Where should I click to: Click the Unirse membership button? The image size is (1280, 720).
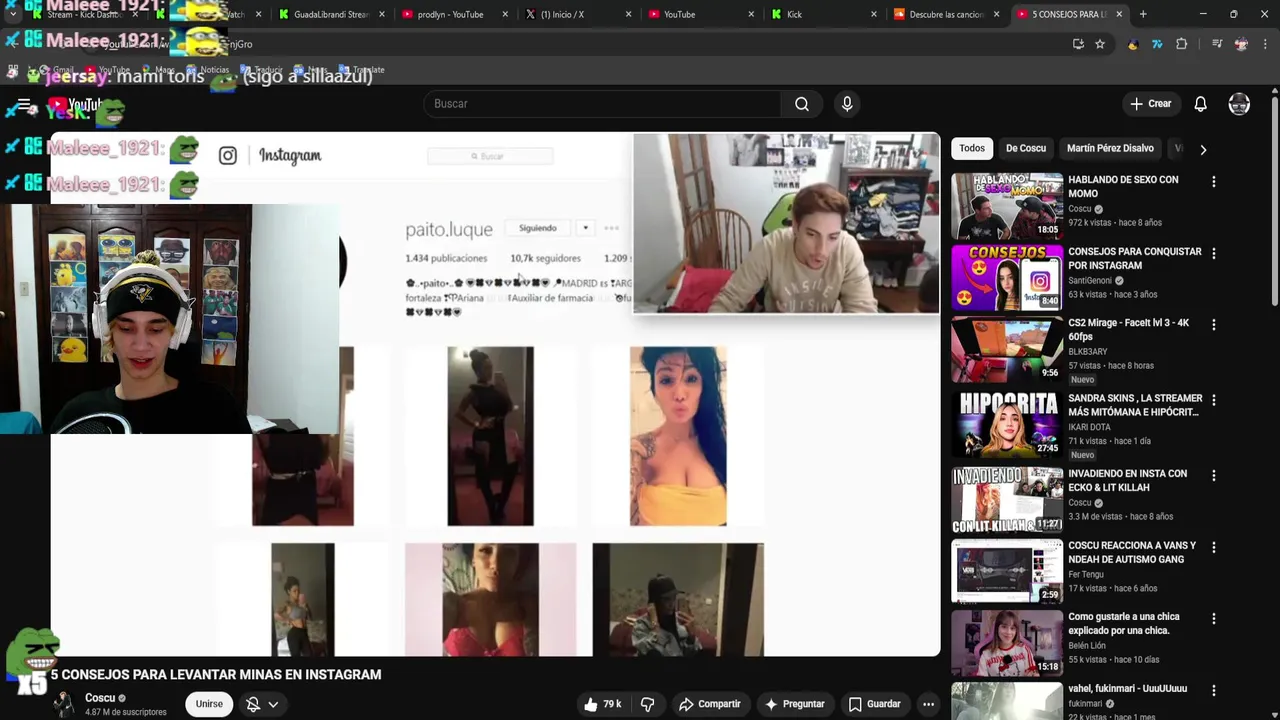pyautogui.click(x=209, y=704)
